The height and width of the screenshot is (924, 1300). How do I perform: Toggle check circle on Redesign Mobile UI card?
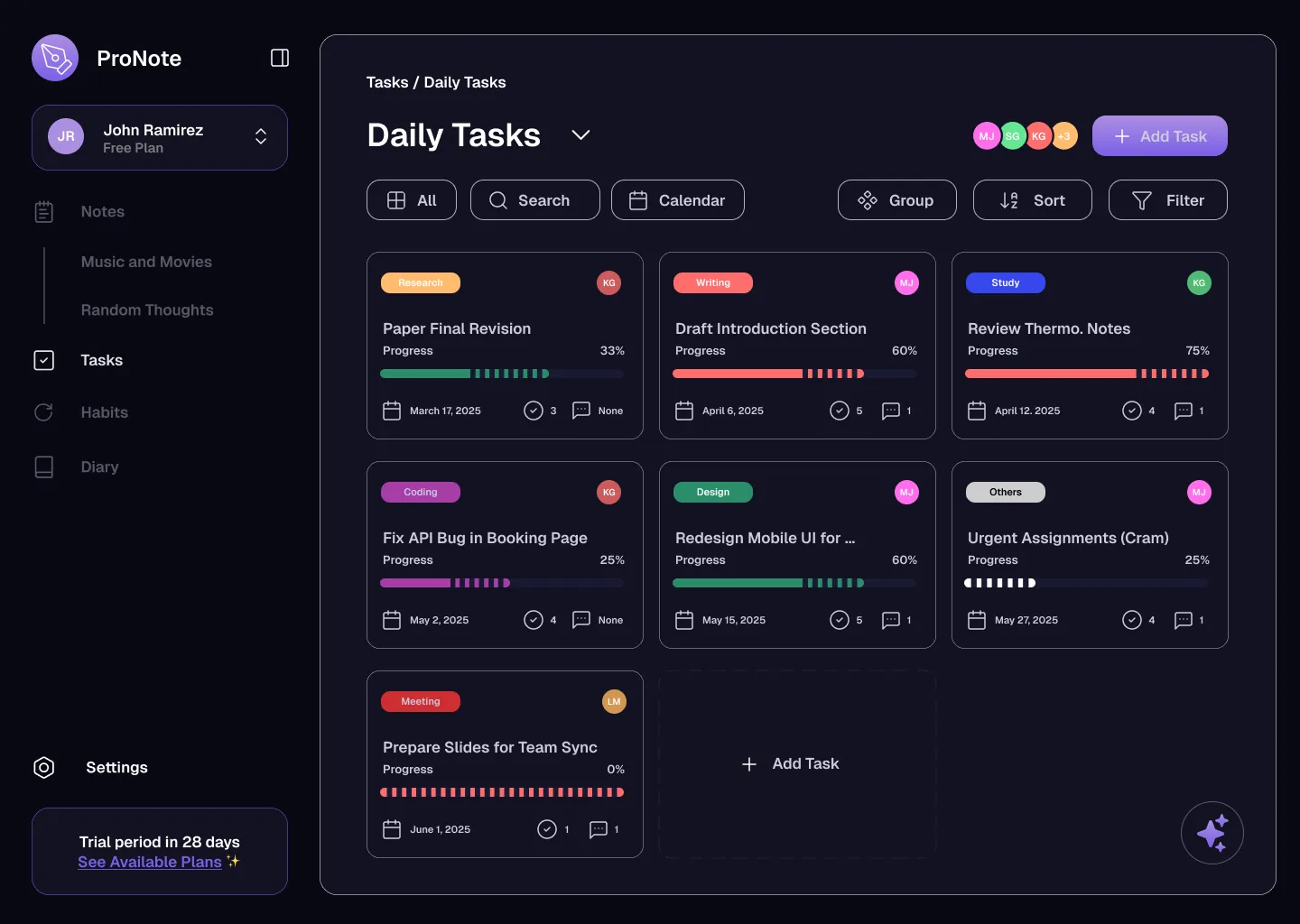click(x=840, y=620)
